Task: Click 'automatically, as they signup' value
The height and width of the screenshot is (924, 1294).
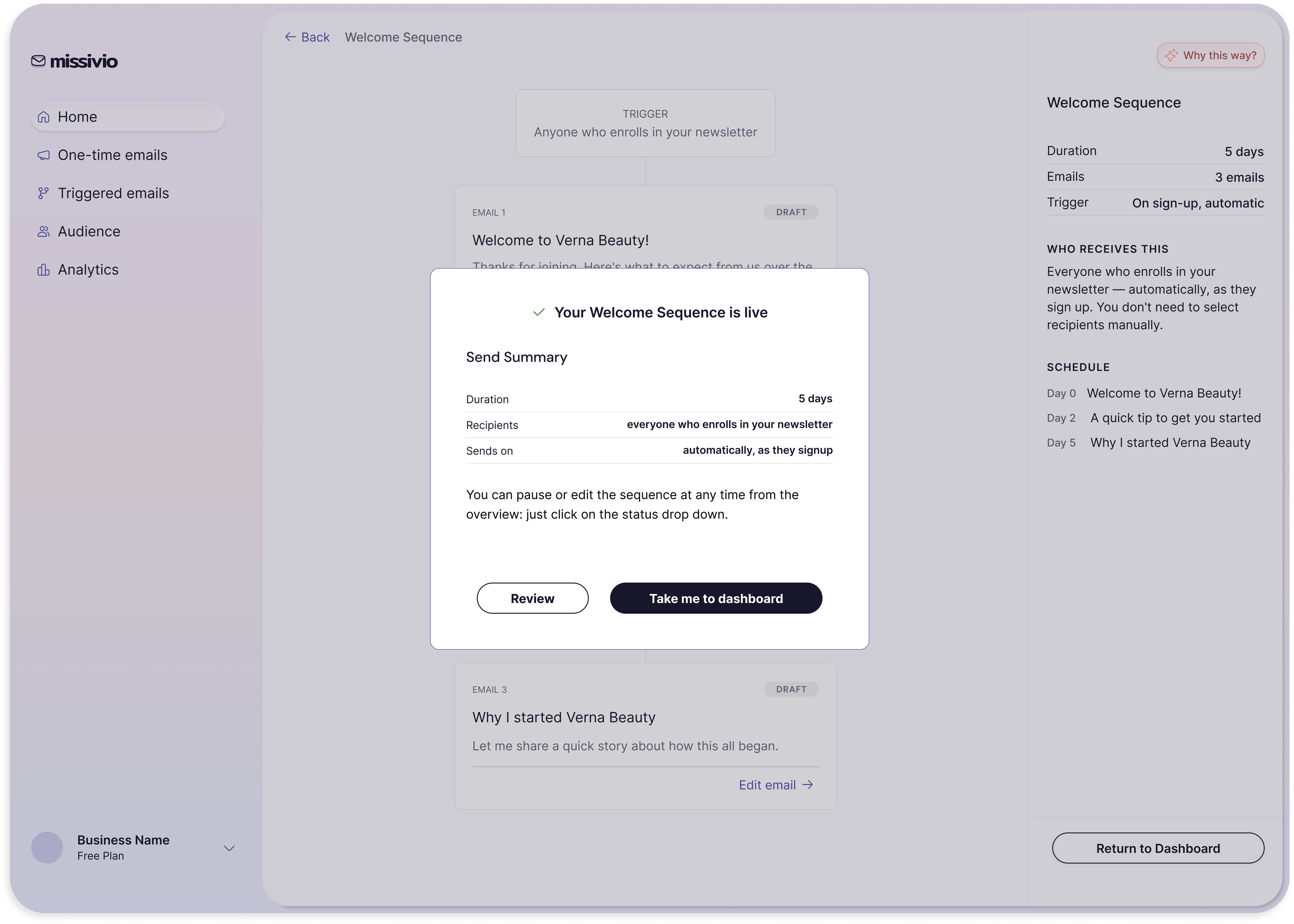Action: pyautogui.click(x=758, y=450)
